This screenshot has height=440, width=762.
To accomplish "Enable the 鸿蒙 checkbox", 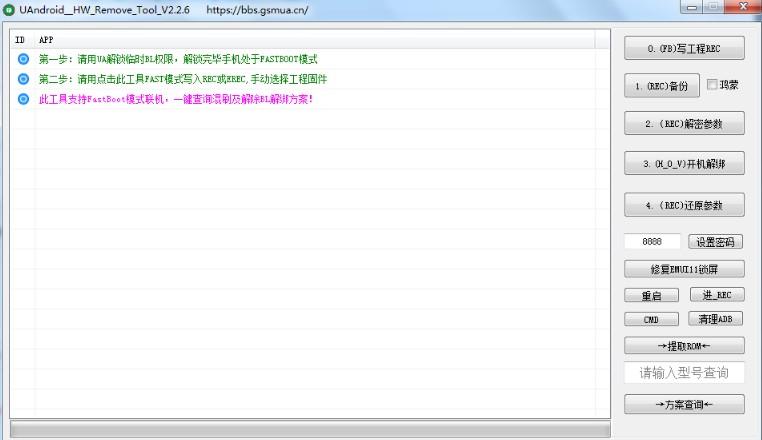I will (x=712, y=85).
